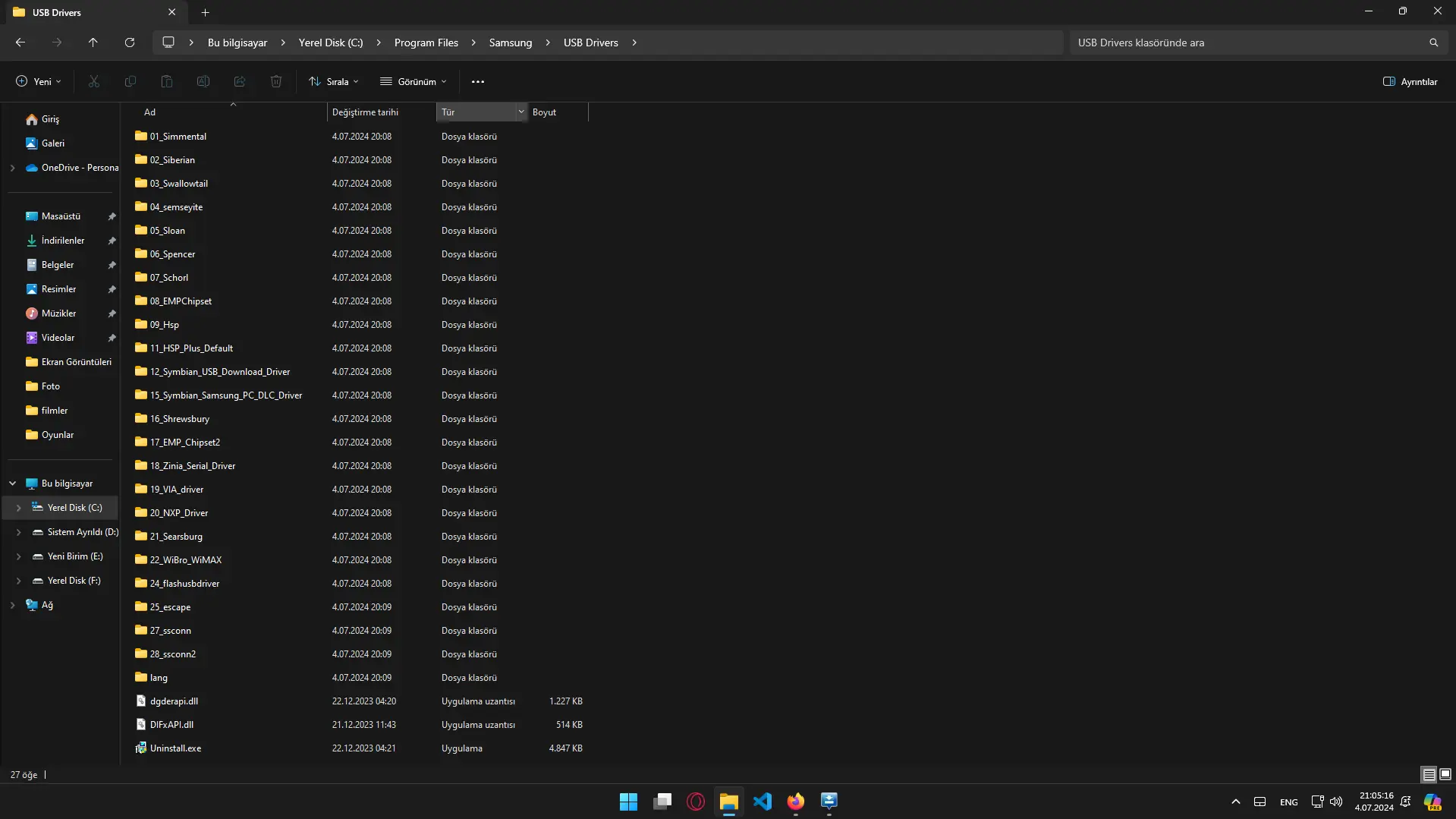
Task: Open the clock and date flyout
Action: (1374, 802)
